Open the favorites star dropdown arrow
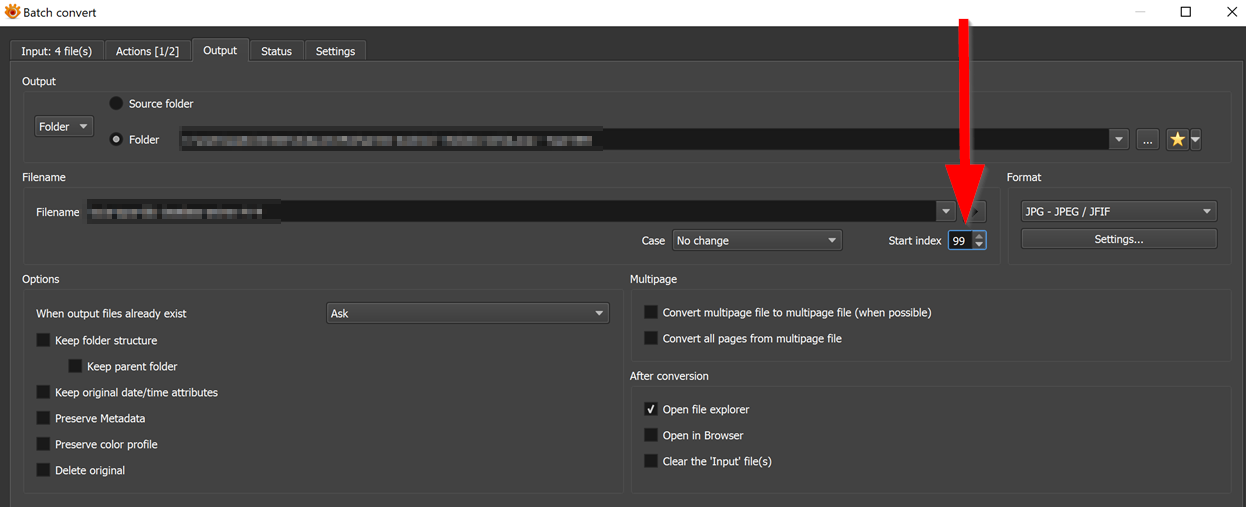This screenshot has height=507, width=1246. pyautogui.click(x=1195, y=140)
